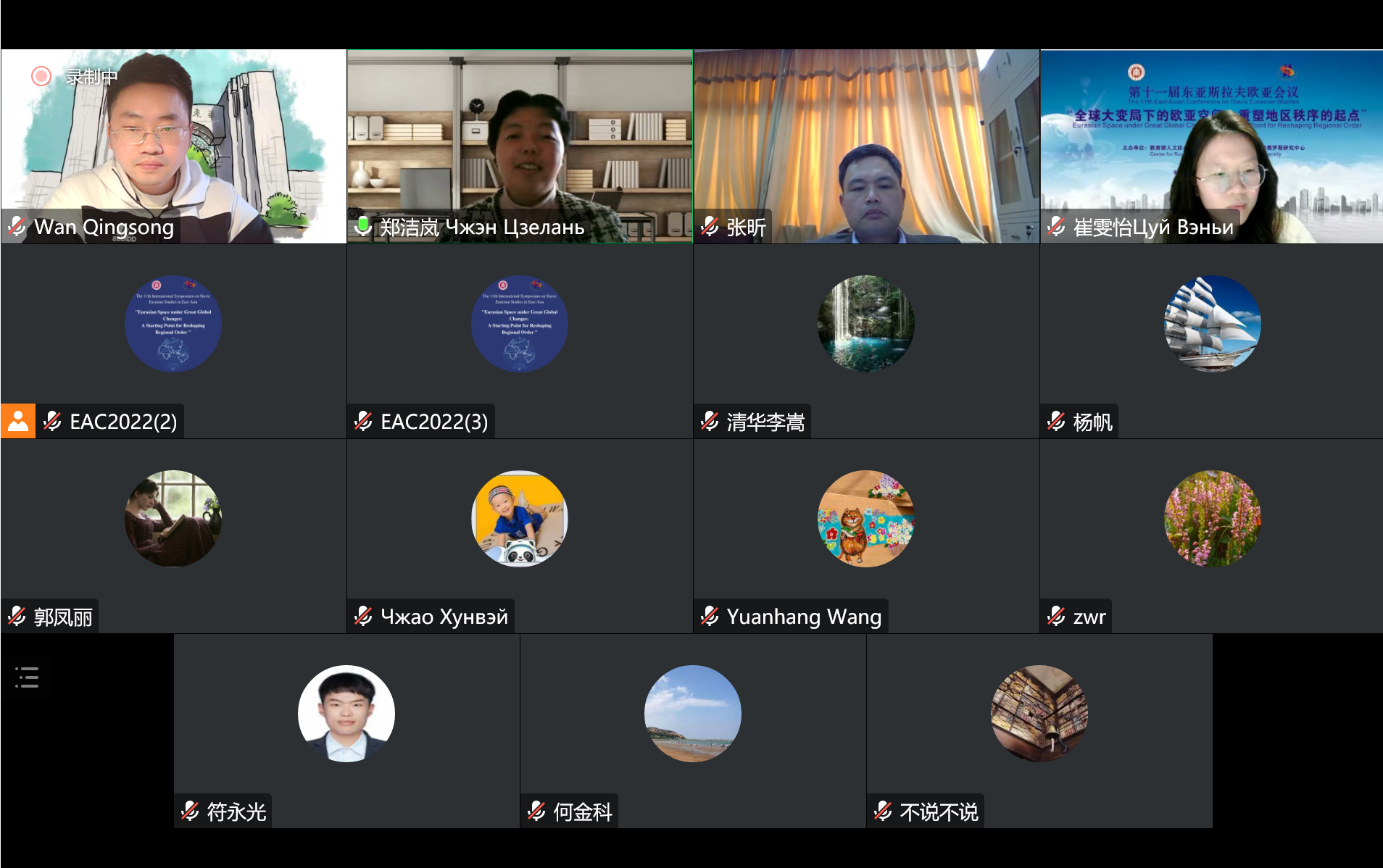Click muted mic icon next to 何金科
This screenshot has width=1383, height=868.
pos(537,811)
